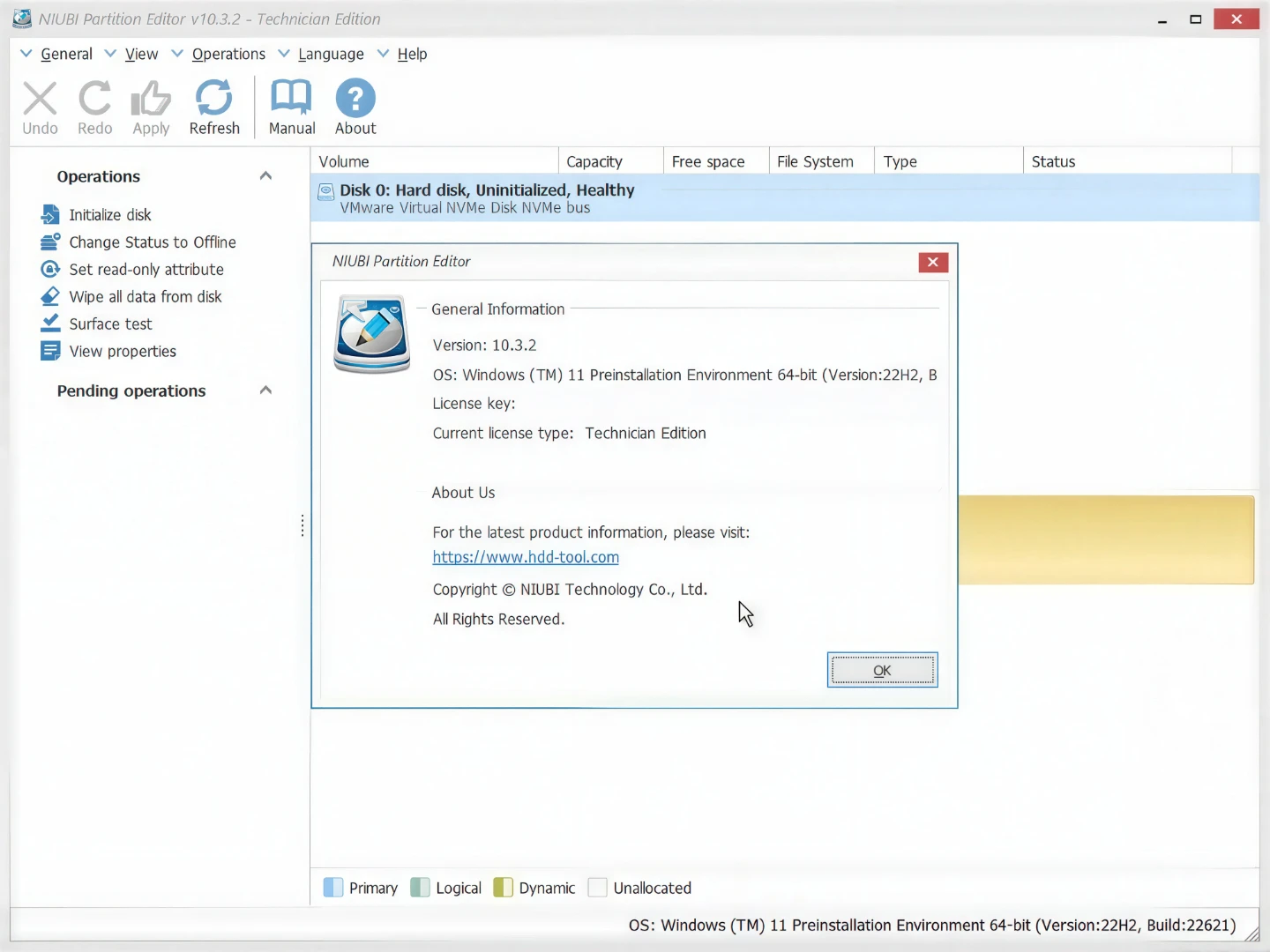Image resolution: width=1270 pixels, height=952 pixels.
Task: Click the Capacity column header
Action: 610,161
